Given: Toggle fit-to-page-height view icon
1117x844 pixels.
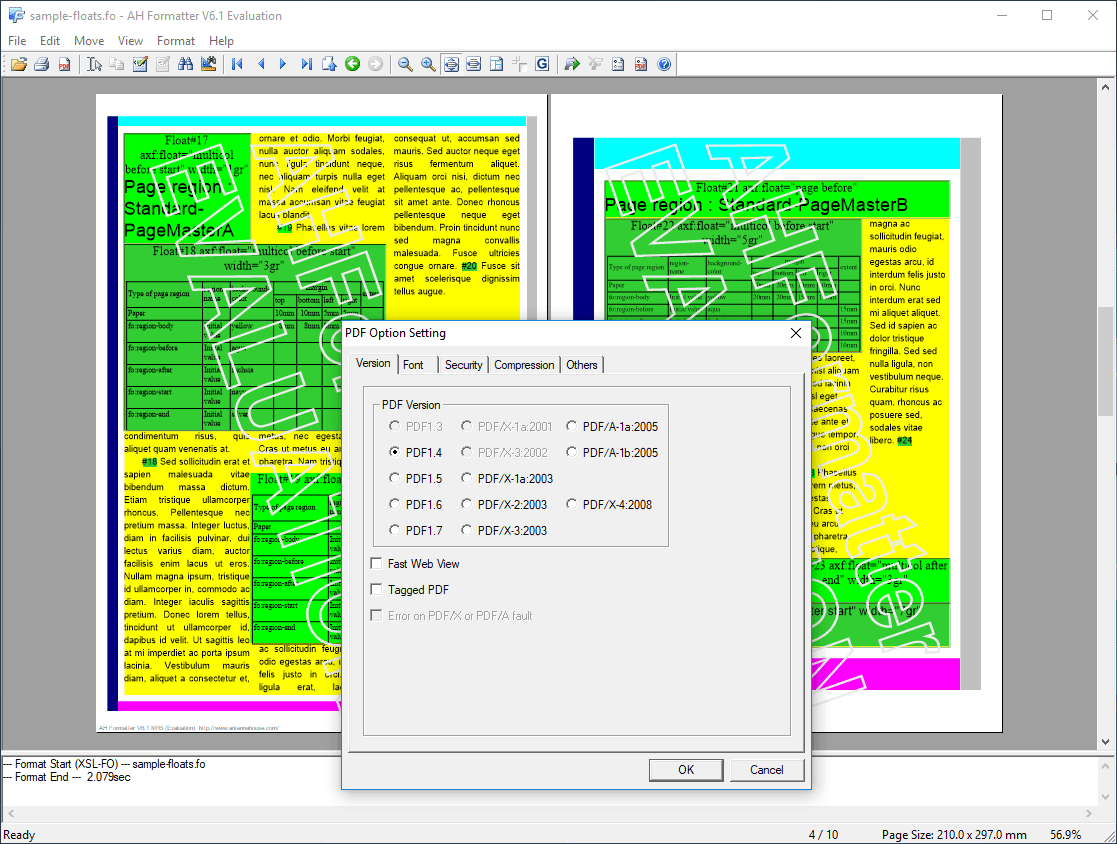Looking at the screenshot, I should (451, 64).
